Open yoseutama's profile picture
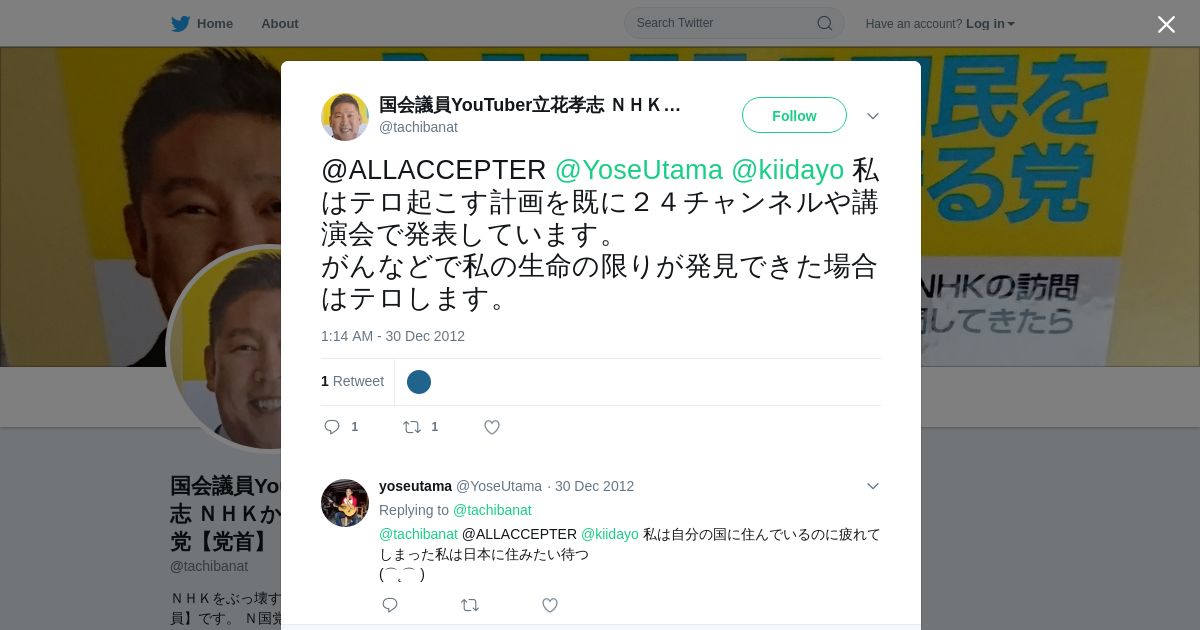 [345, 503]
